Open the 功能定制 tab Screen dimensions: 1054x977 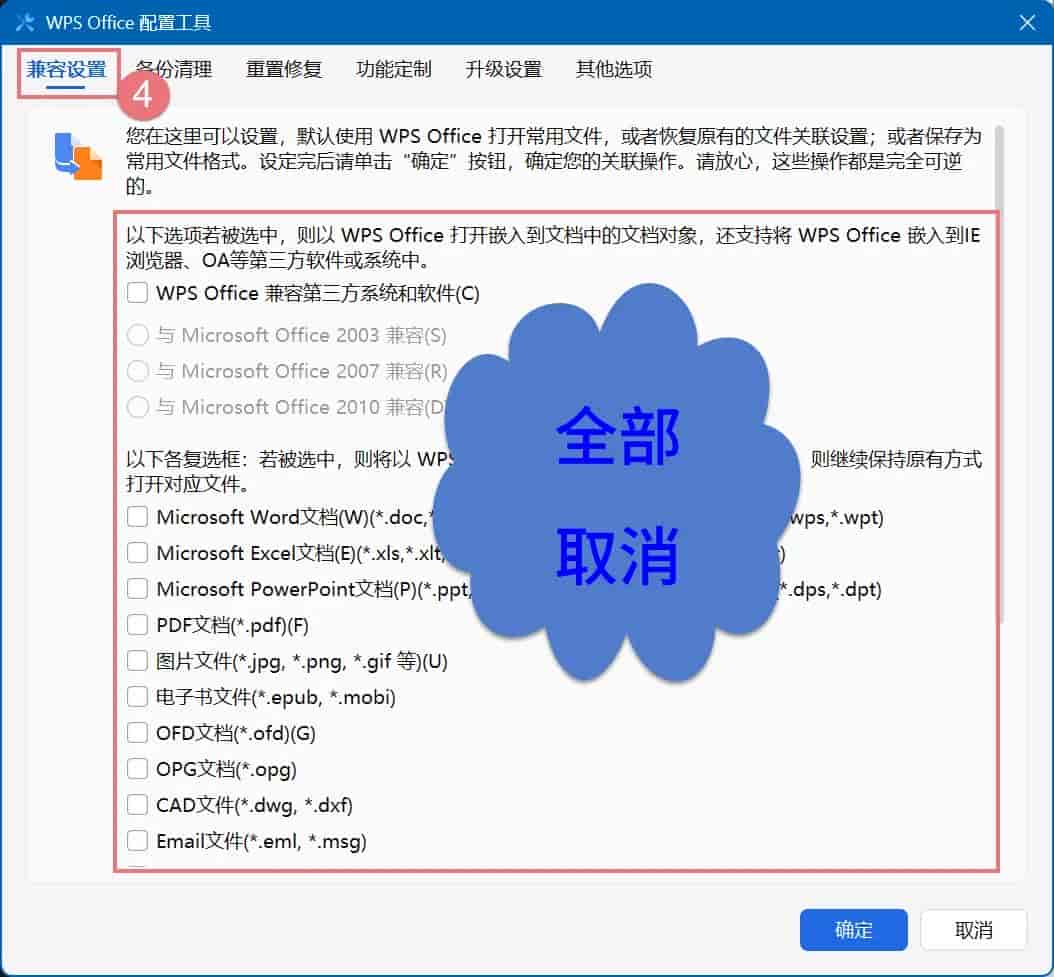393,69
